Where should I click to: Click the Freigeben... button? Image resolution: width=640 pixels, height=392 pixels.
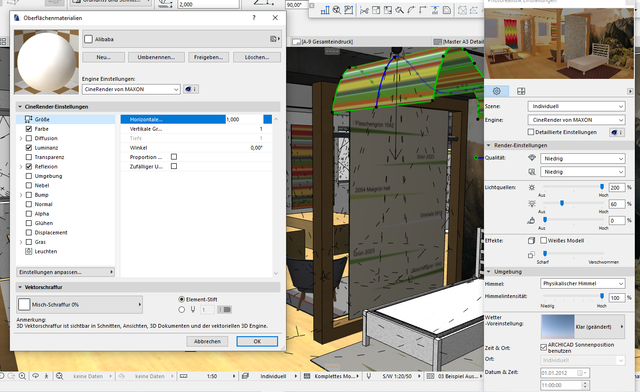[x=208, y=57]
